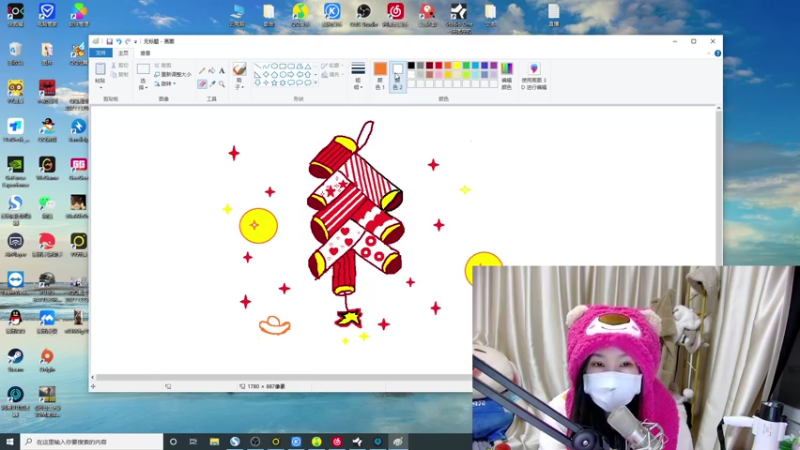Click the Crop button in image group
This screenshot has width=800, height=450.
pyautogui.click(x=163, y=65)
